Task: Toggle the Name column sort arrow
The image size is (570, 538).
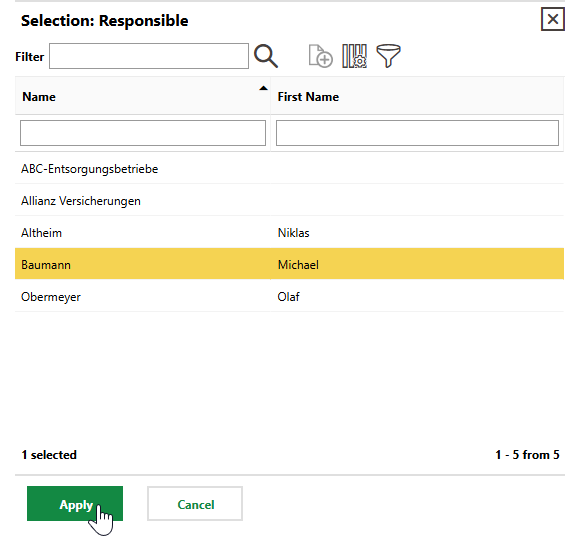Action: pos(263,88)
